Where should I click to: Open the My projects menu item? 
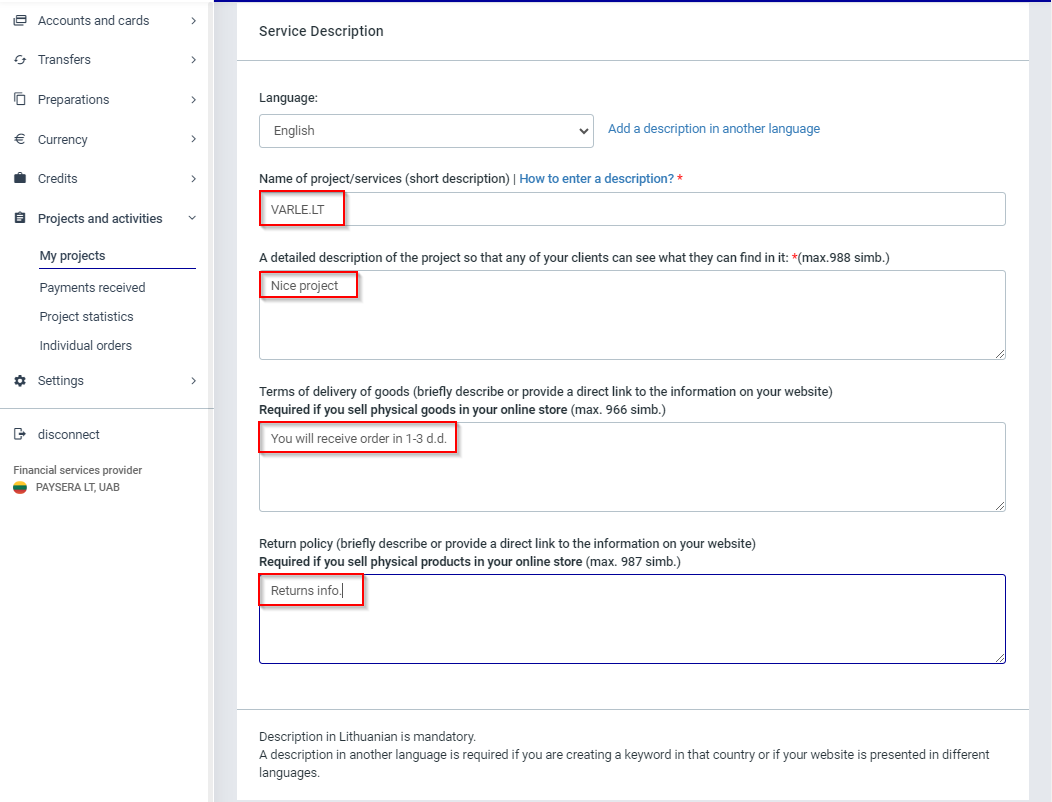pos(72,256)
